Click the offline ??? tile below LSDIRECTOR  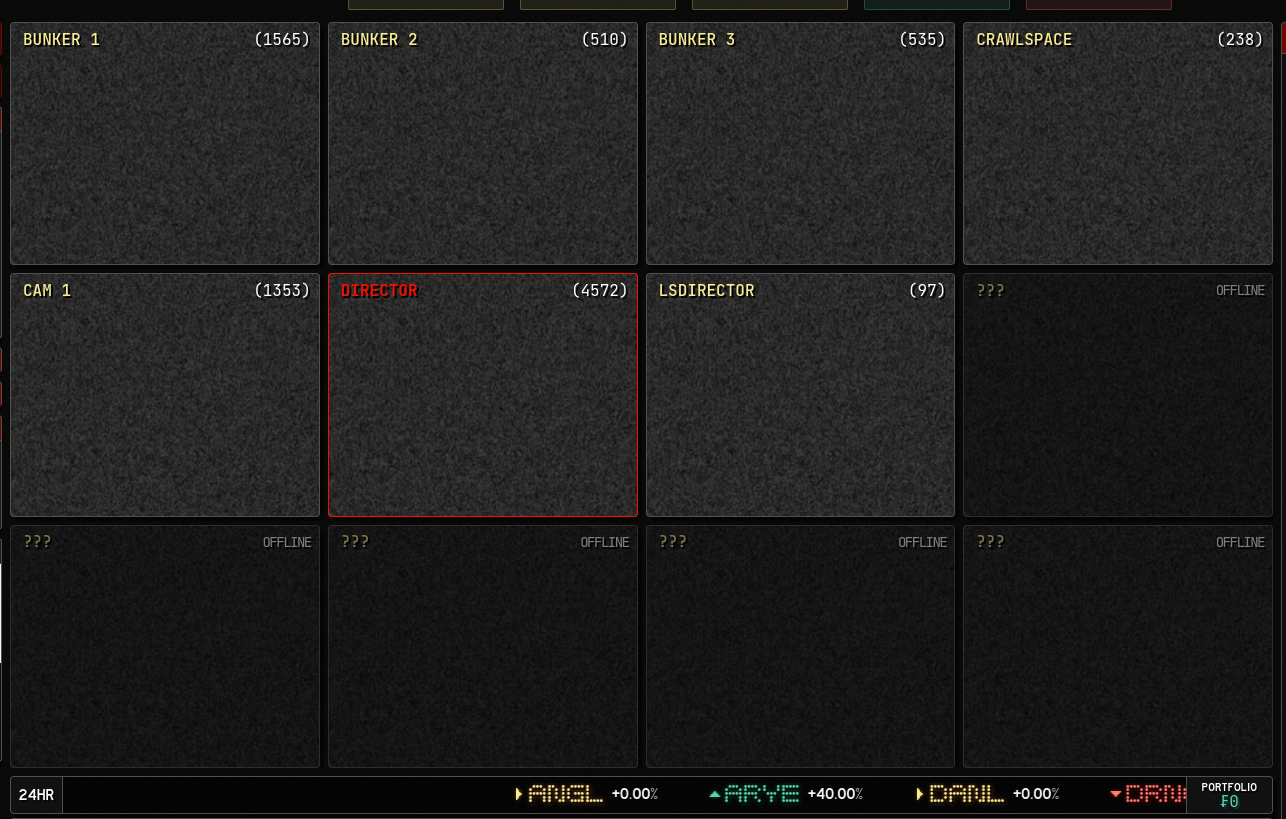800,646
